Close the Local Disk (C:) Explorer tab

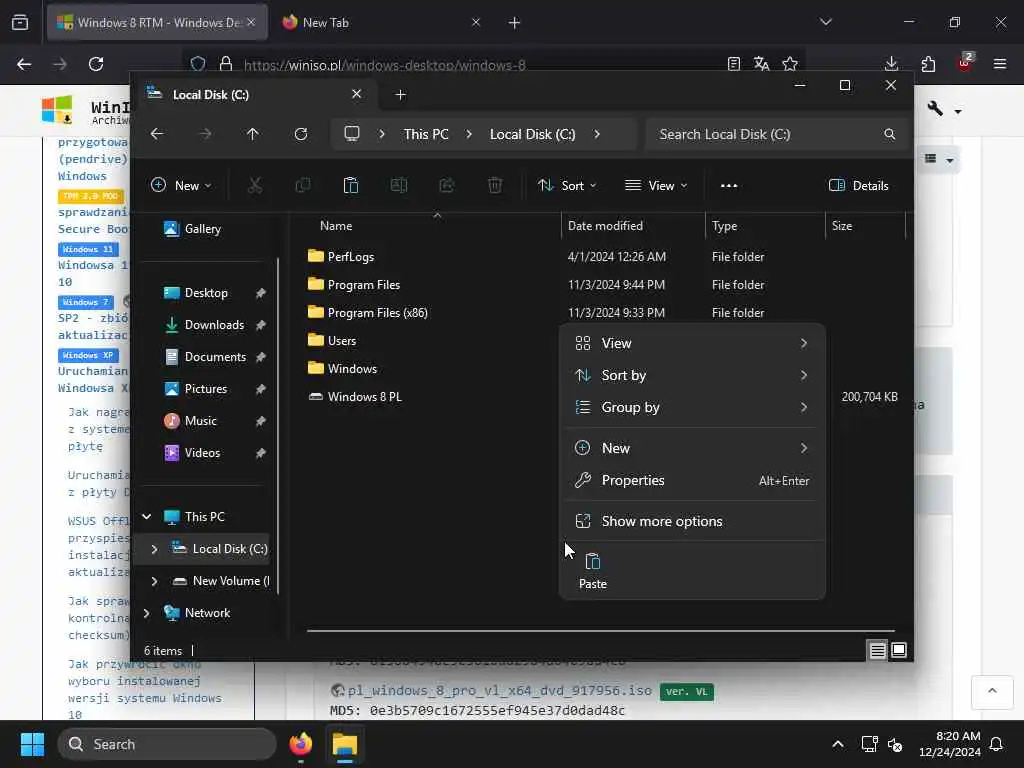point(357,94)
